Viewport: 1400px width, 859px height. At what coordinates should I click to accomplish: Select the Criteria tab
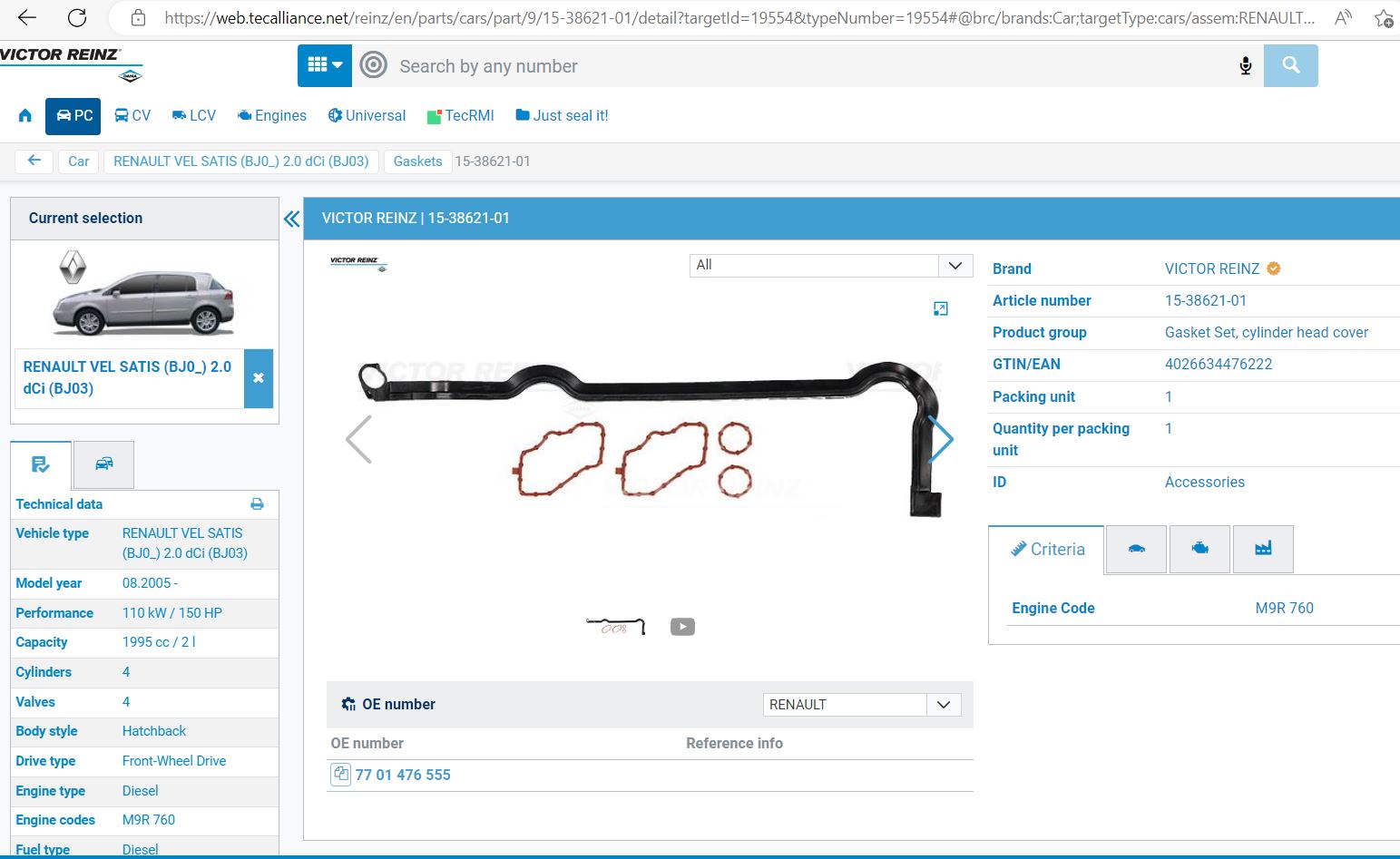1047,550
